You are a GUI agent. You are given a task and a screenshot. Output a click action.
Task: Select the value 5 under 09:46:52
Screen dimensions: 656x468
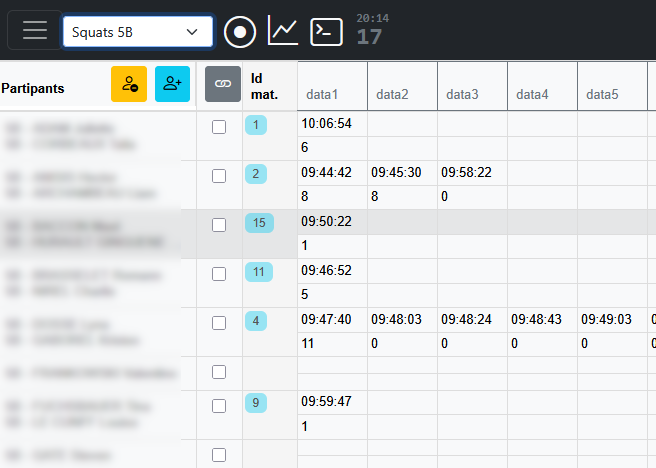point(332,295)
